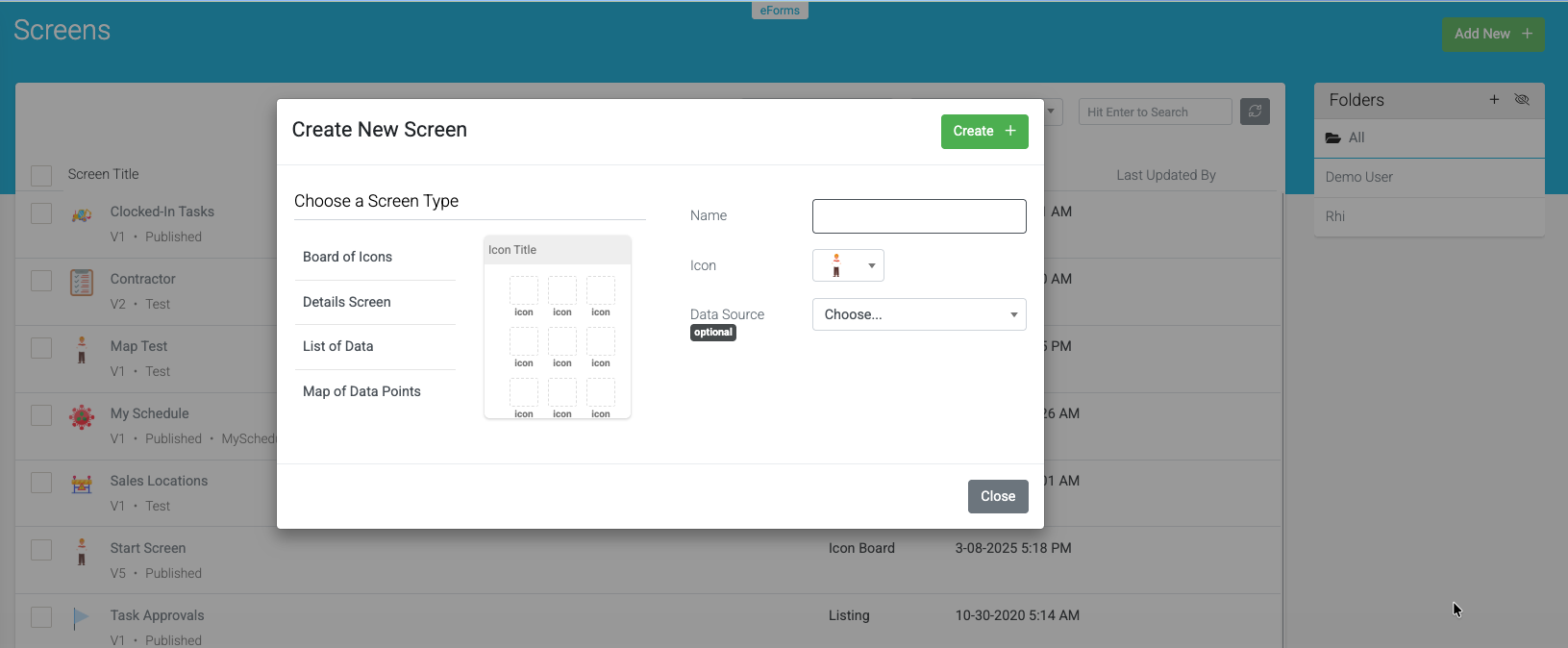This screenshot has height=648, width=1568.
Task: Open the Start Screen entry
Action: (x=148, y=548)
